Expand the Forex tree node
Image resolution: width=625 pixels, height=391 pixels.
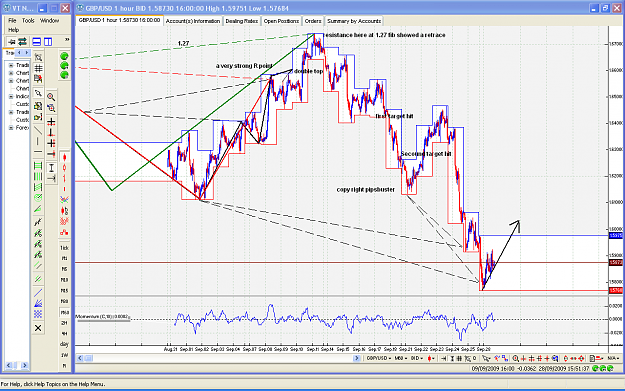(11, 128)
